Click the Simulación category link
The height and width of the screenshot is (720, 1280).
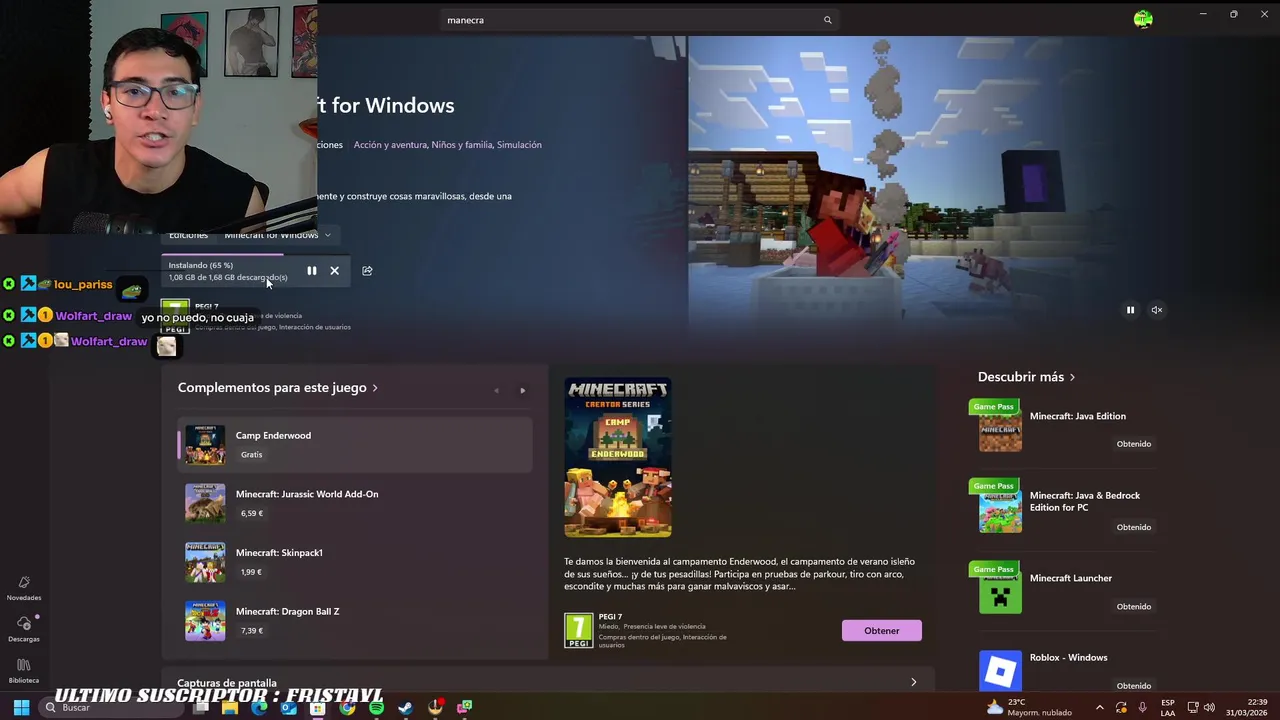click(519, 145)
